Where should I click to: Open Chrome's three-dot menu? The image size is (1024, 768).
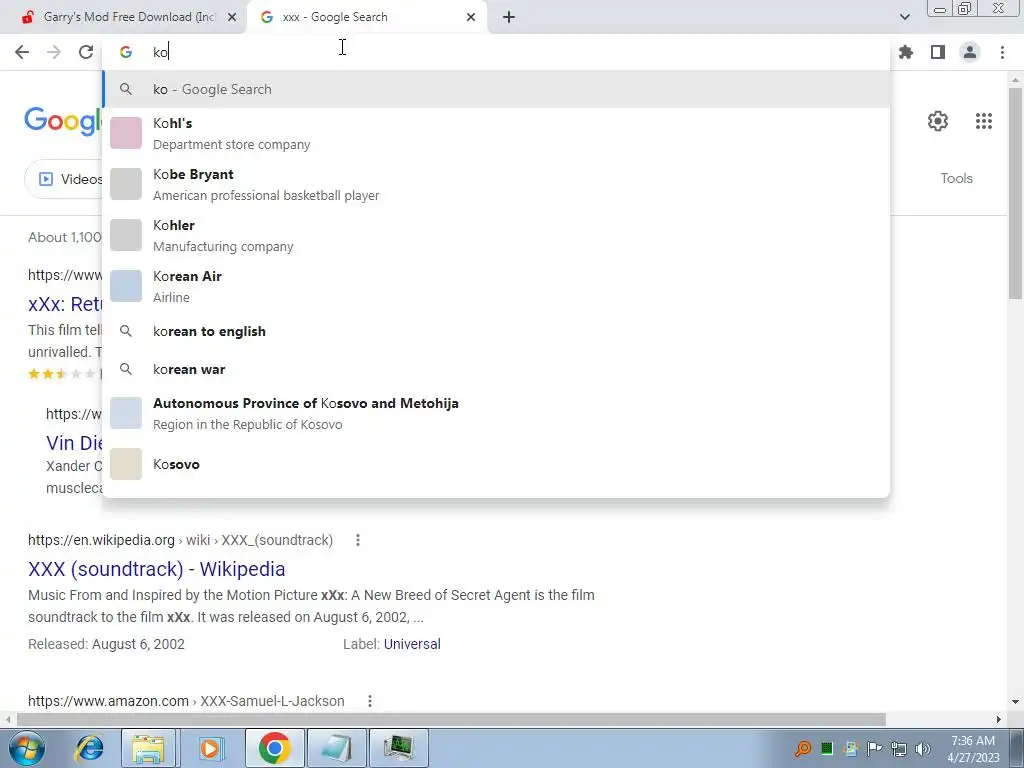coord(1002,52)
